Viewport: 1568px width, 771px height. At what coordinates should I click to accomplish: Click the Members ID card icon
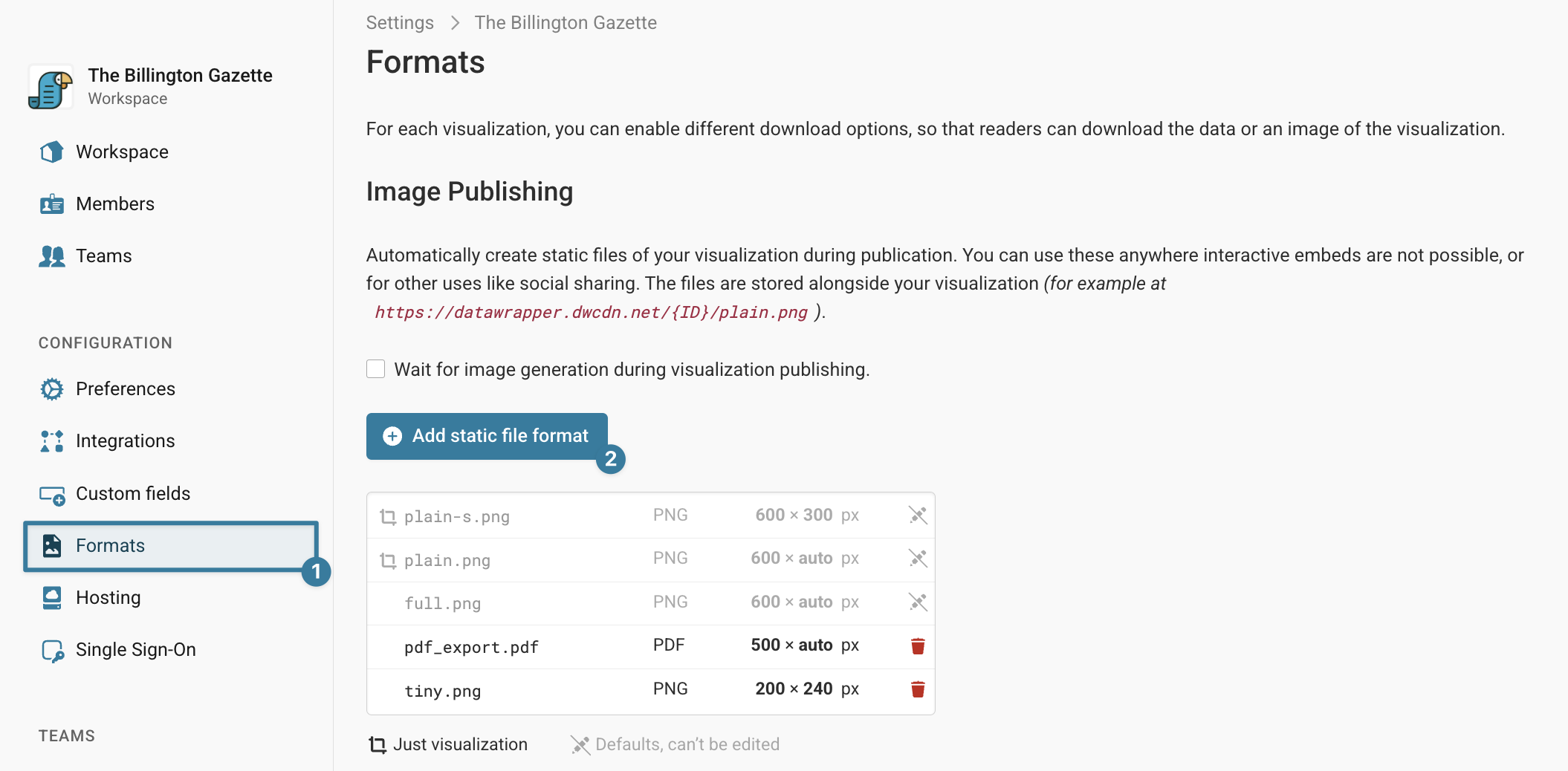point(51,204)
